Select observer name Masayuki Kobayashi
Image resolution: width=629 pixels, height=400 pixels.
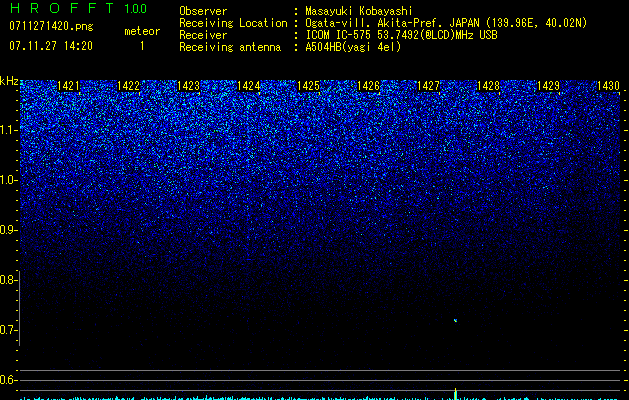coord(359,11)
